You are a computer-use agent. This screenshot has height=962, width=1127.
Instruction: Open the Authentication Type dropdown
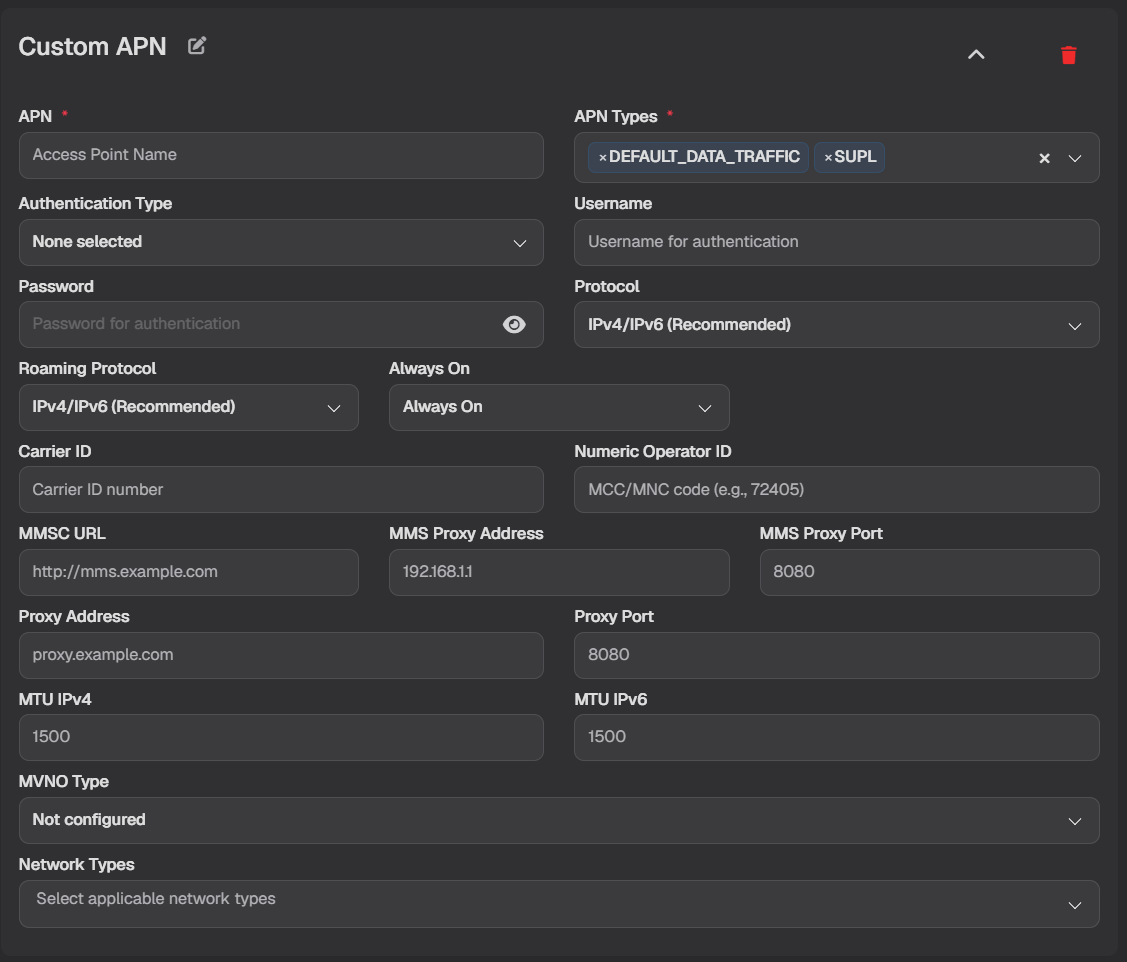[x=281, y=242]
